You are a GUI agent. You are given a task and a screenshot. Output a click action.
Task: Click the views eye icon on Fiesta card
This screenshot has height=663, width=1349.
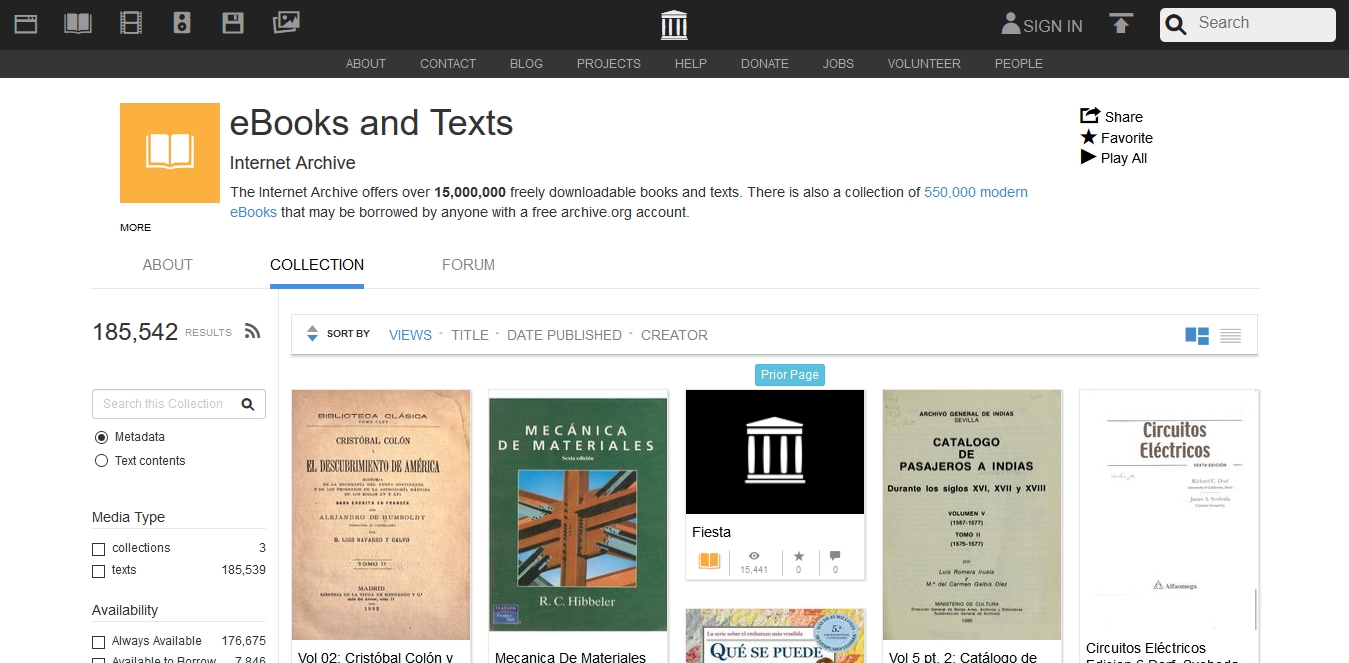[x=754, y=555]
